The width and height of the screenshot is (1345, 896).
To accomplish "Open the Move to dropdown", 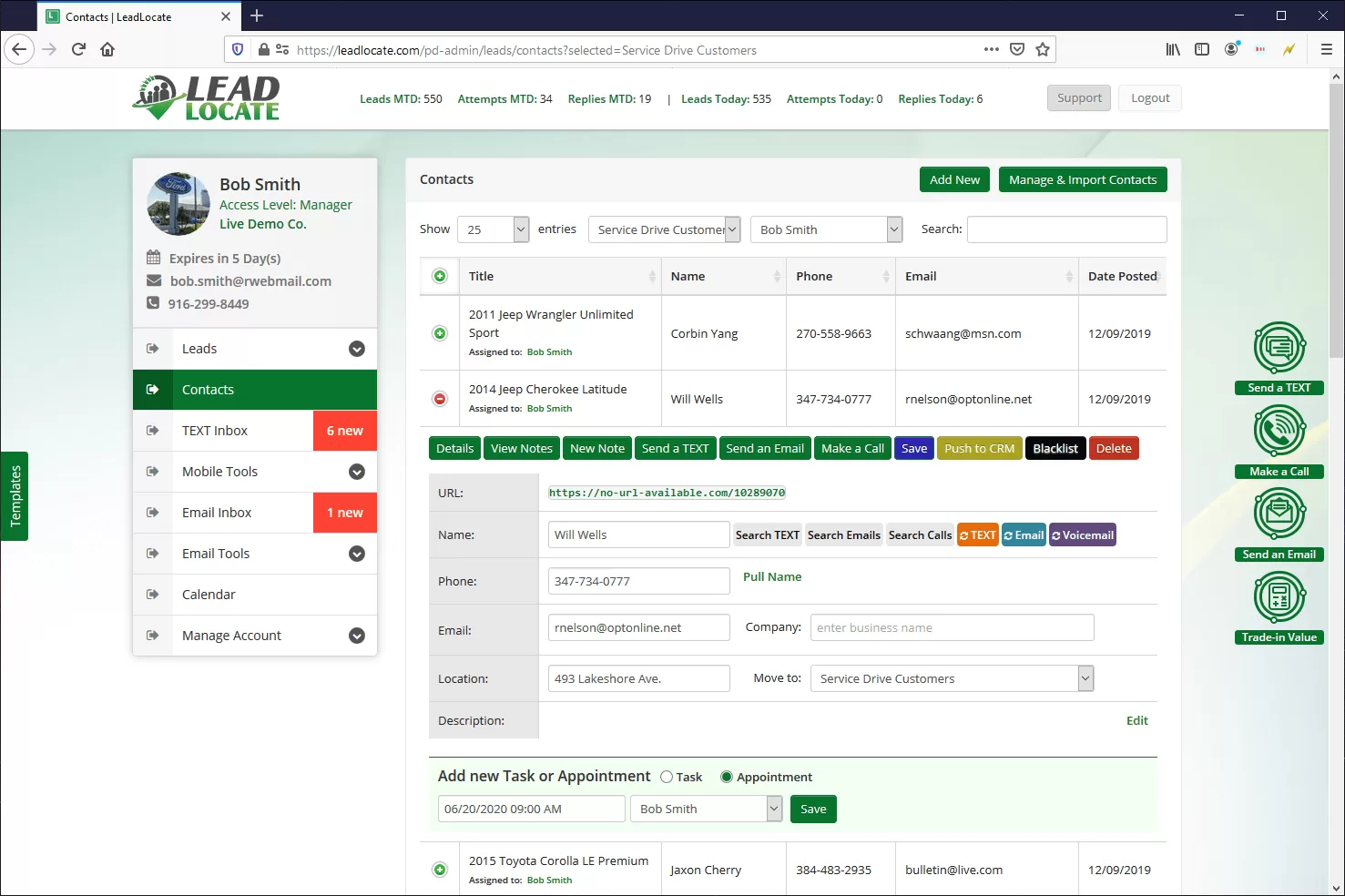I will pyautogui.click(x=952, y=678).
